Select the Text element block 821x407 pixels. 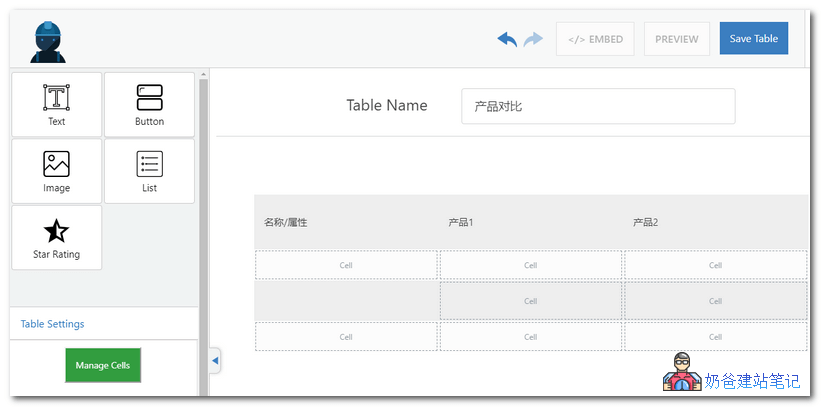tap(57, 105)
